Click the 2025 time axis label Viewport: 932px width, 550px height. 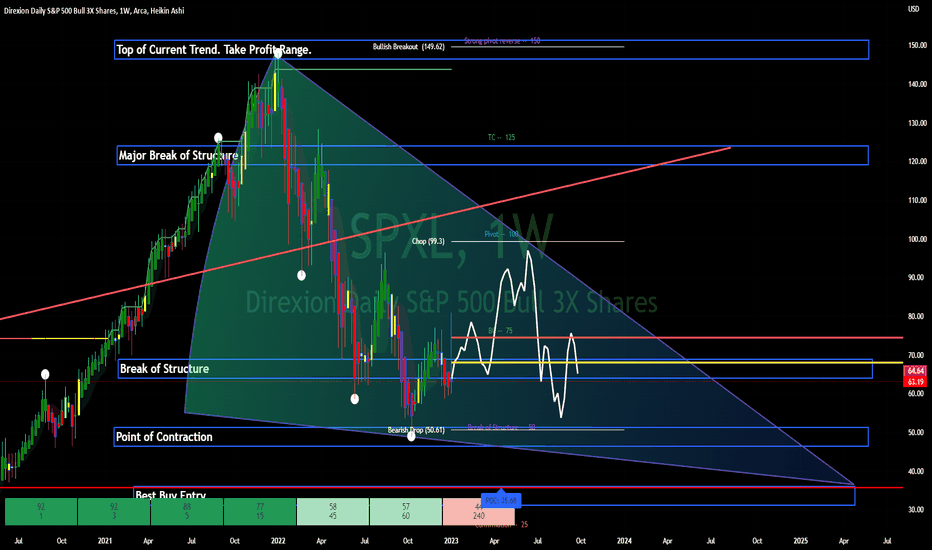[x=801, y=541]
